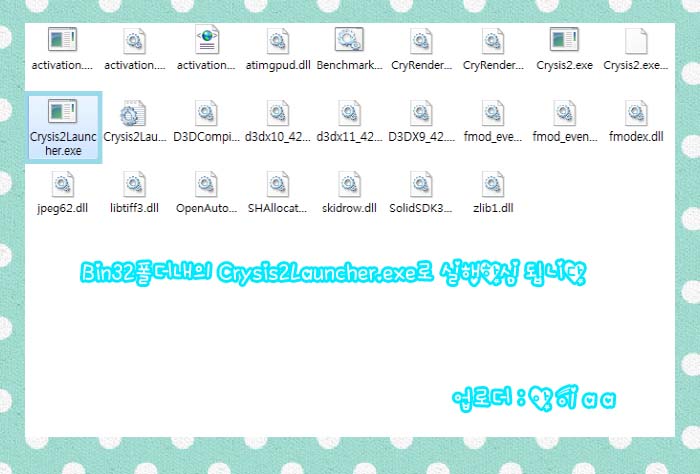Select the activation file with globe web-page icon
Image resolution: width=700 pixels, height=474 pixels.
coord(206,49)
